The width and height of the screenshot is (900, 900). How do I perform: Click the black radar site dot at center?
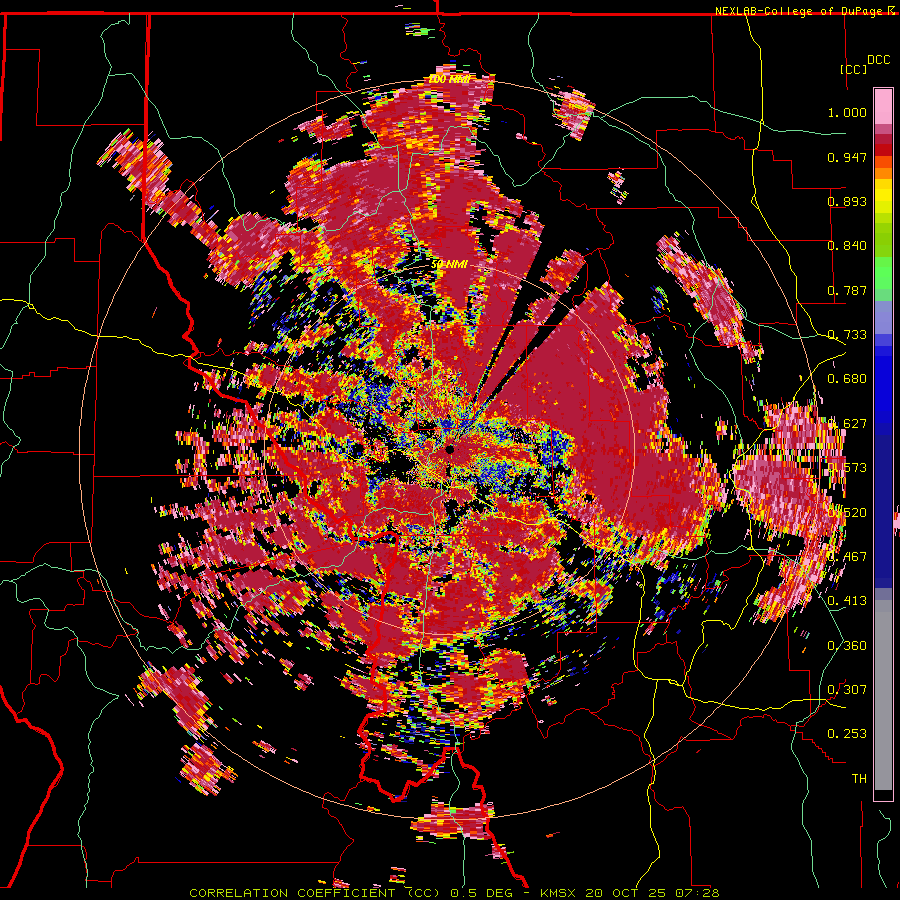pyautogui.click(x=450, y=449)
